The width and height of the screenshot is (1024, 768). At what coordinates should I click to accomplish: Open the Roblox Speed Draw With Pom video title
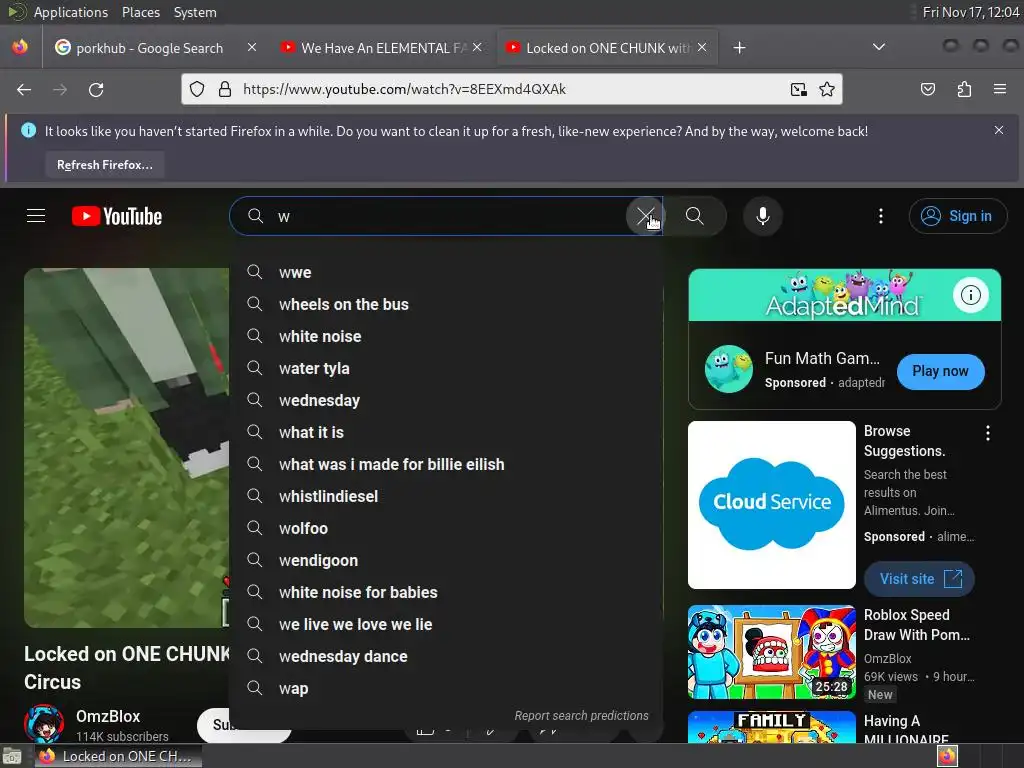pyautogui.click(x=917, y=625)
